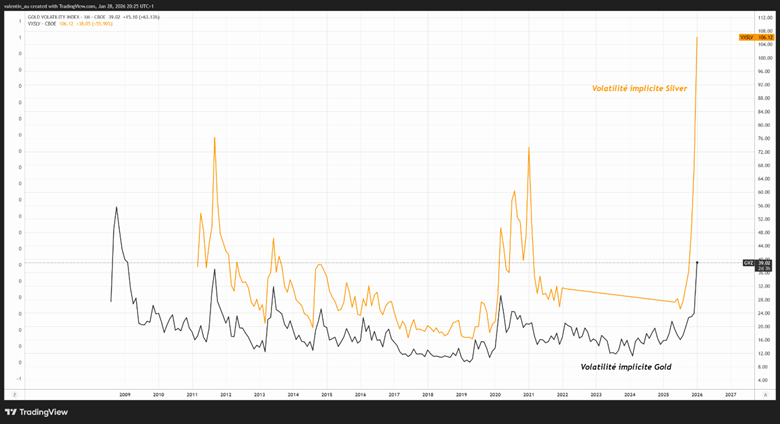Select the Gold Volatility Index legend title

click(x=62, y=17)
